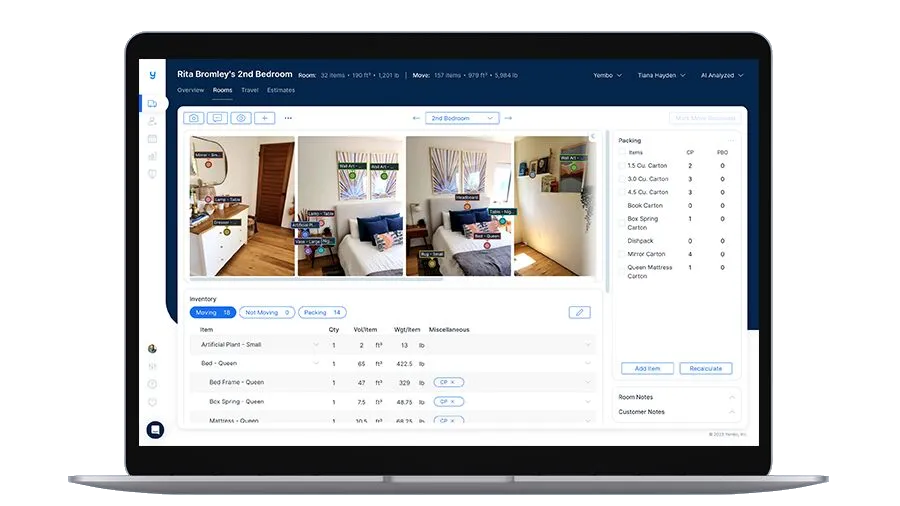Screen dimensions: 900x506
Task: Click the Book Carton row label
Action: coord(645,205)
